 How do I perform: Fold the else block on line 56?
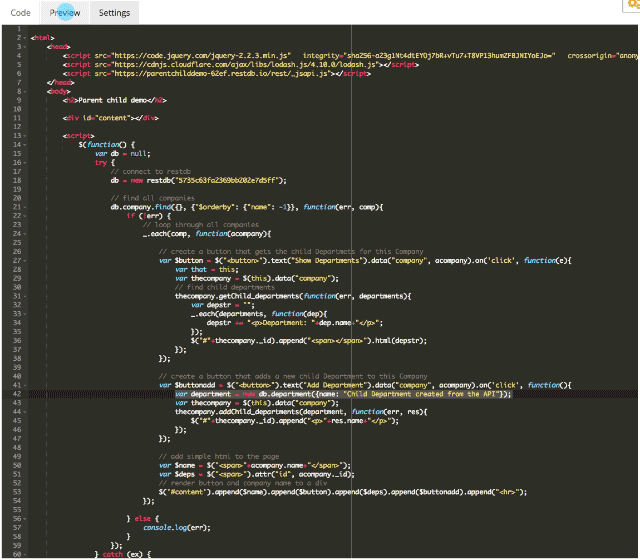click(x=25, y=519)
